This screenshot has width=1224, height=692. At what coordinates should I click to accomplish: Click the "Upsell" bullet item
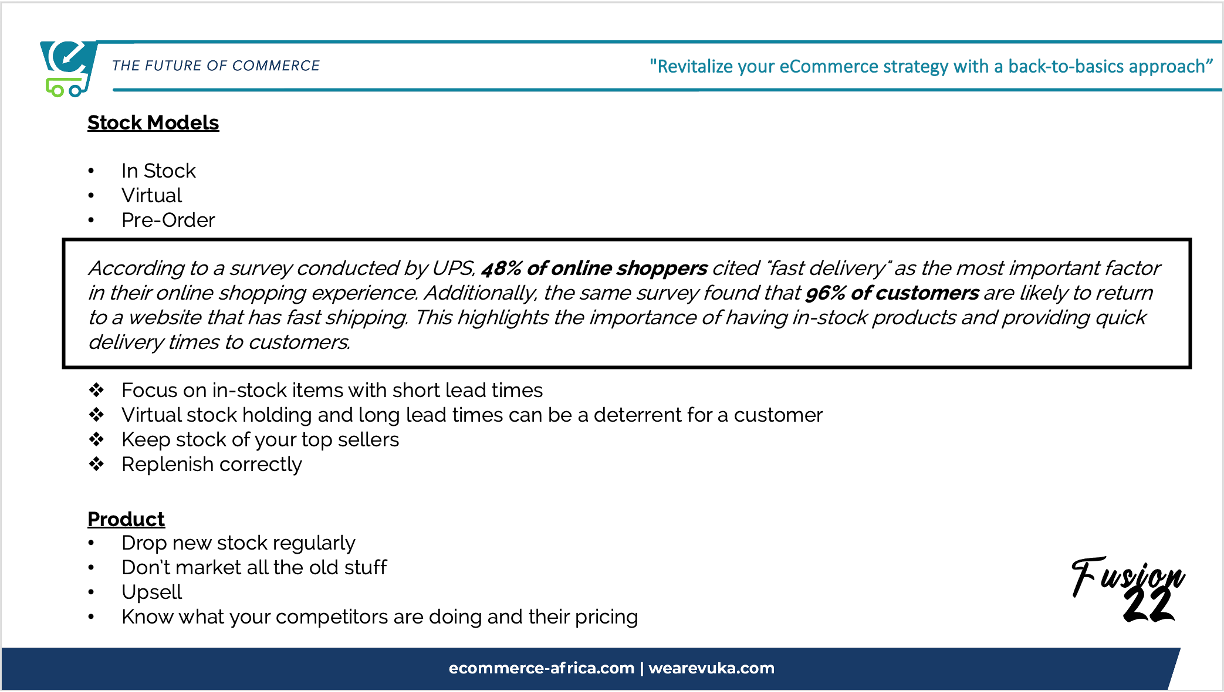(152, 592)
